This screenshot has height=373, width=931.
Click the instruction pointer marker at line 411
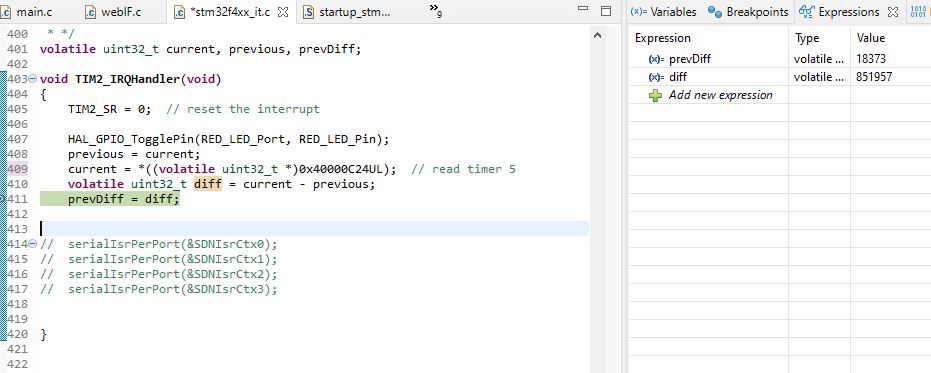pos(3,199)
